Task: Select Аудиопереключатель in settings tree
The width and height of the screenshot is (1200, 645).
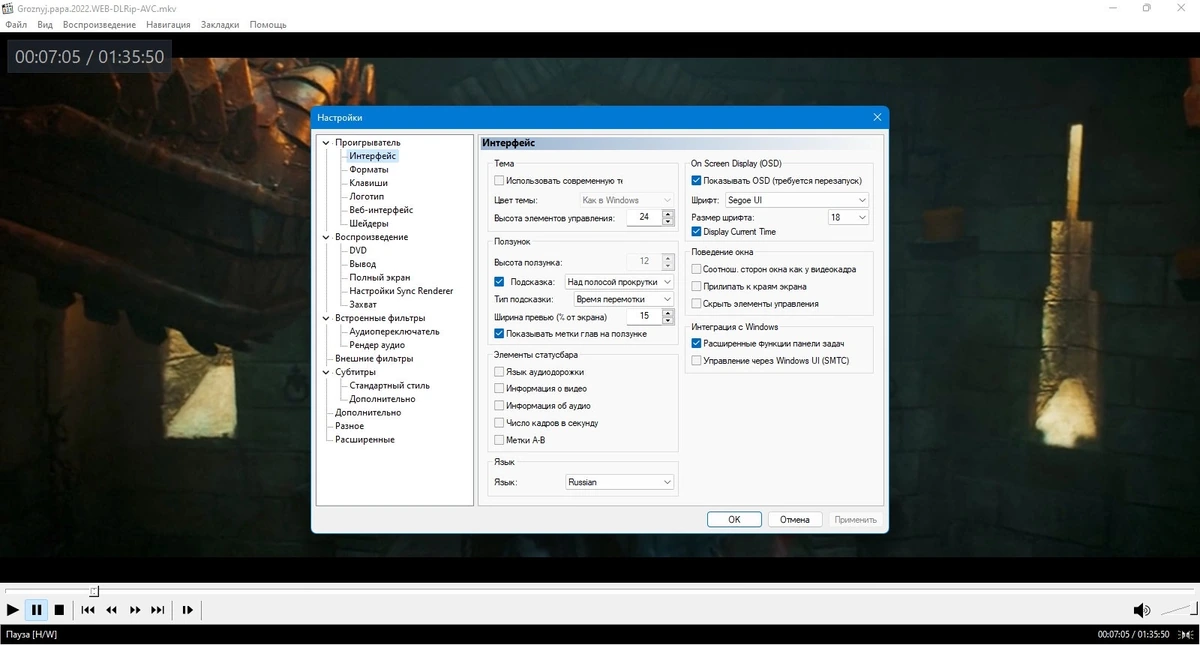Action: (394, 332)
